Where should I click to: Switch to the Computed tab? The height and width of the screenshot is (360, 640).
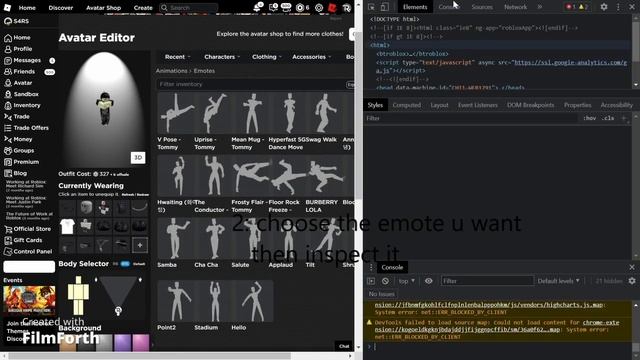(407, 105)
